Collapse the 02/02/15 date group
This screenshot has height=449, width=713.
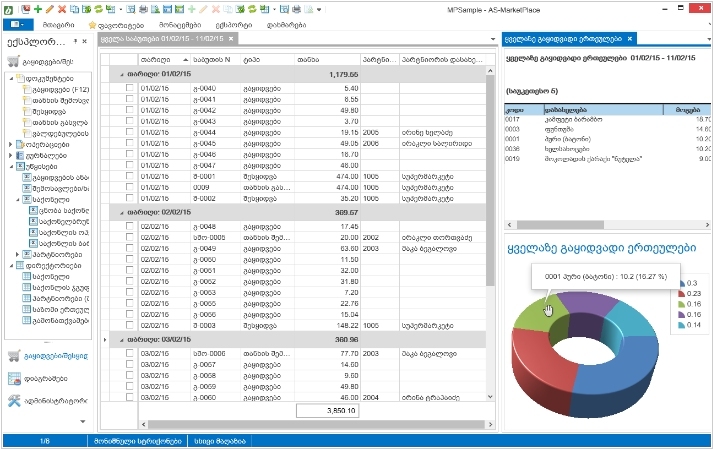click(x=122, y=213)
